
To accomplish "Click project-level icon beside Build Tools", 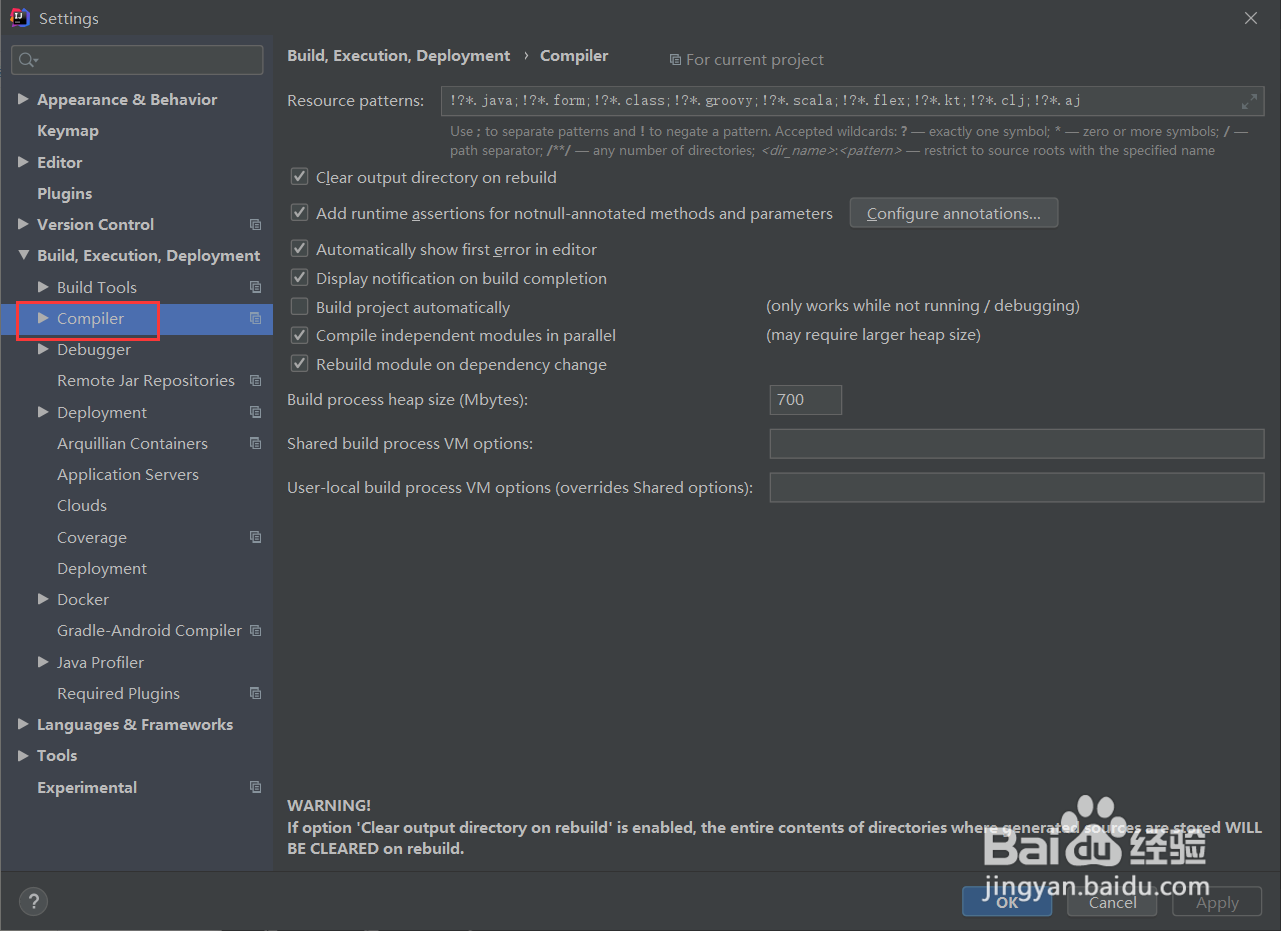I will 255,287.
